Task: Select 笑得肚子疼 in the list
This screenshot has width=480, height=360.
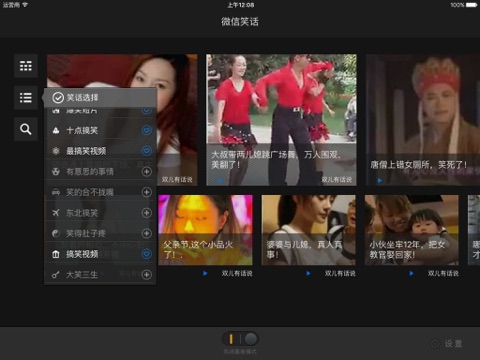Action: (x=100, y=233)
